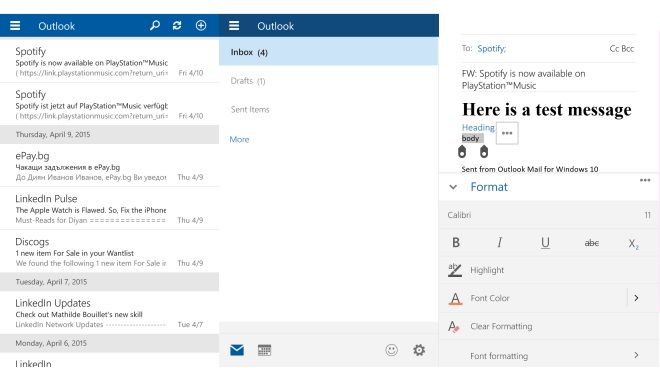Image resolution: width=660 pixels, height=368 pixels.
Task: Collapse the Format panel chevron
Action: 453,187
